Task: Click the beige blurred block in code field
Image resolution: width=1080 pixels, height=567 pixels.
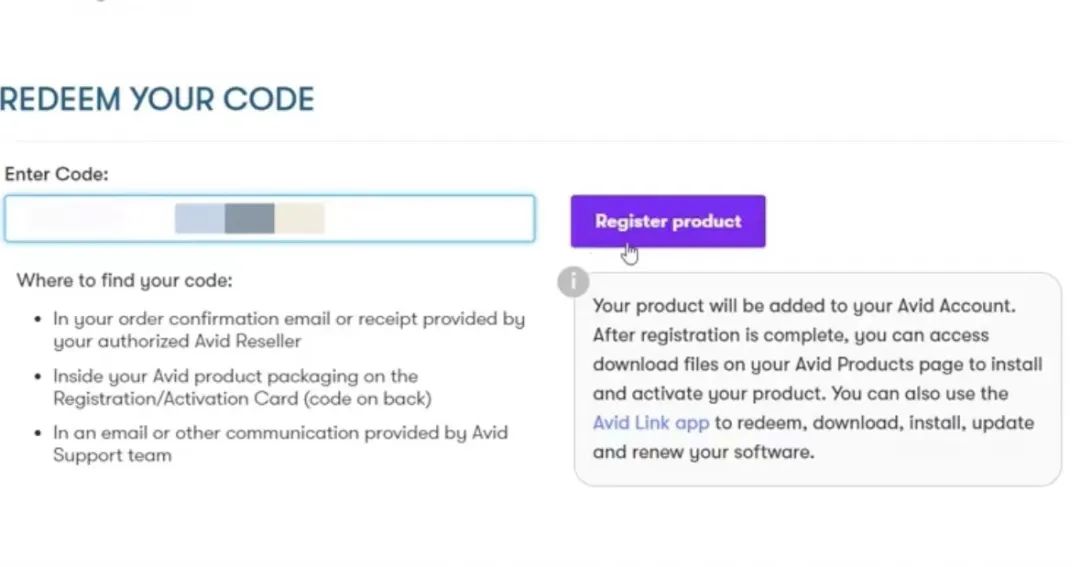Action: (x=300, y=218)
